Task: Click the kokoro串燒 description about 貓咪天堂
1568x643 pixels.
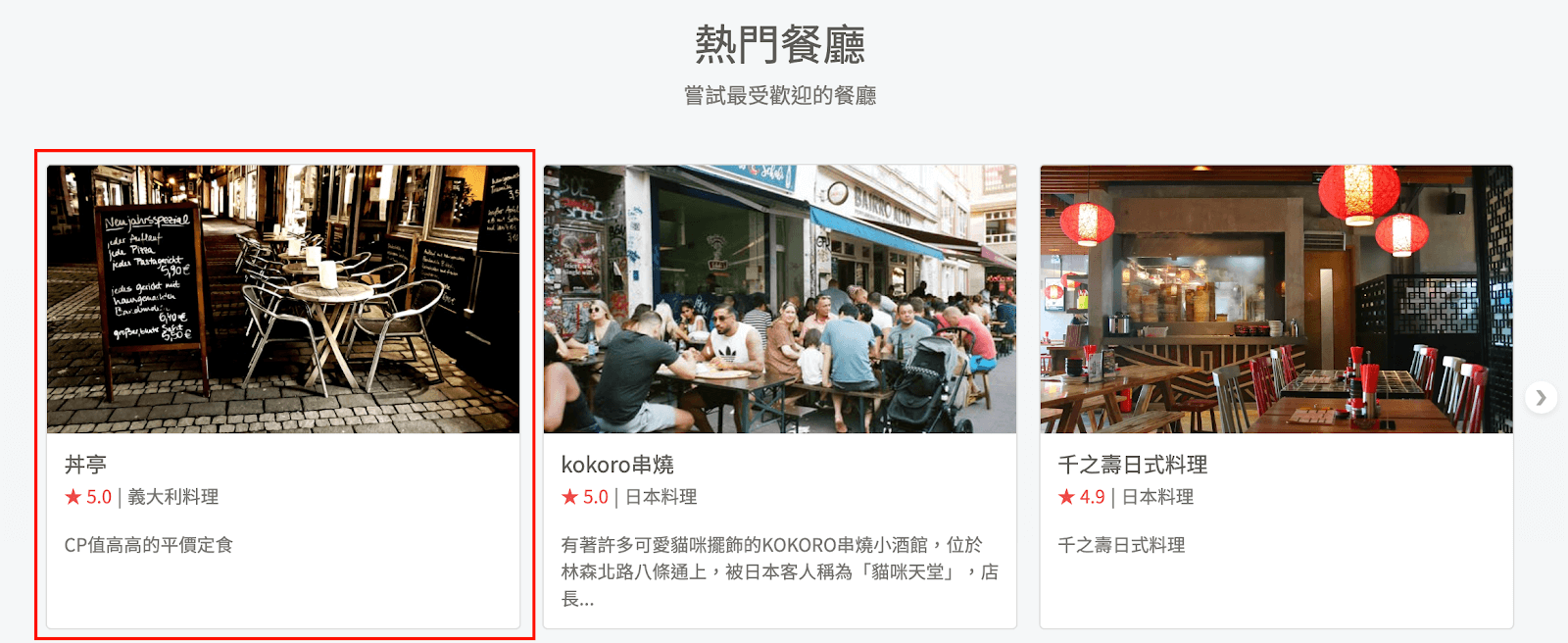Action: pyautogui.click(x=780, y=571)
